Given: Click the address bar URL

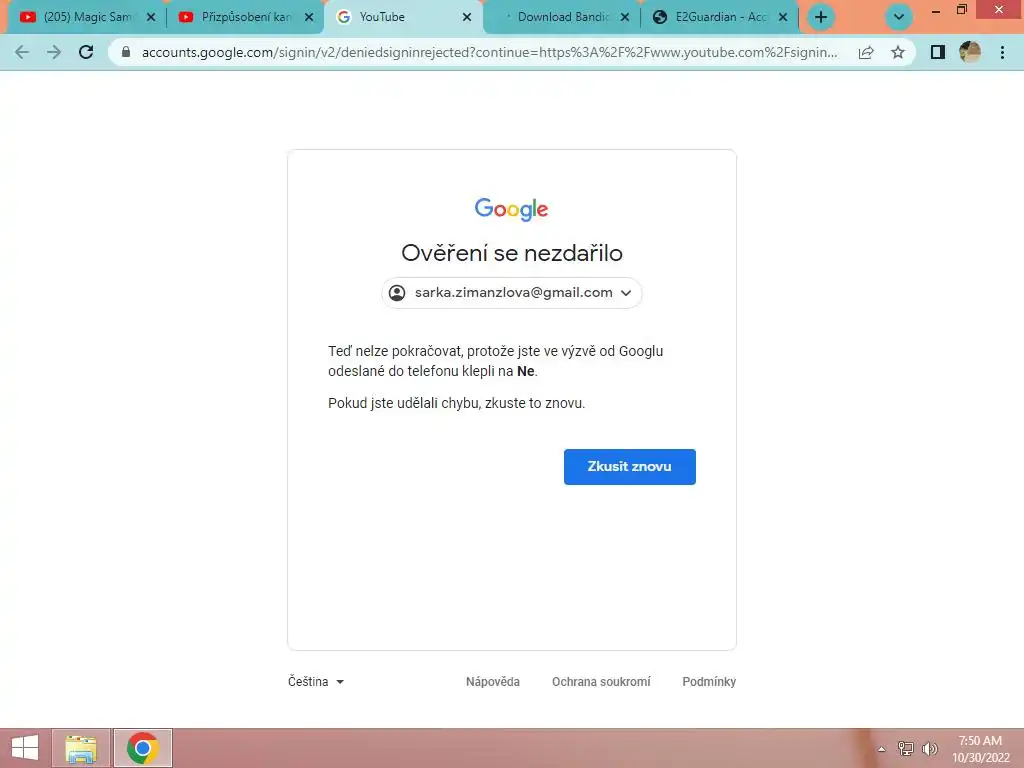Looking at the screenshot, I should pyautogui.click(x=489, y=52).
